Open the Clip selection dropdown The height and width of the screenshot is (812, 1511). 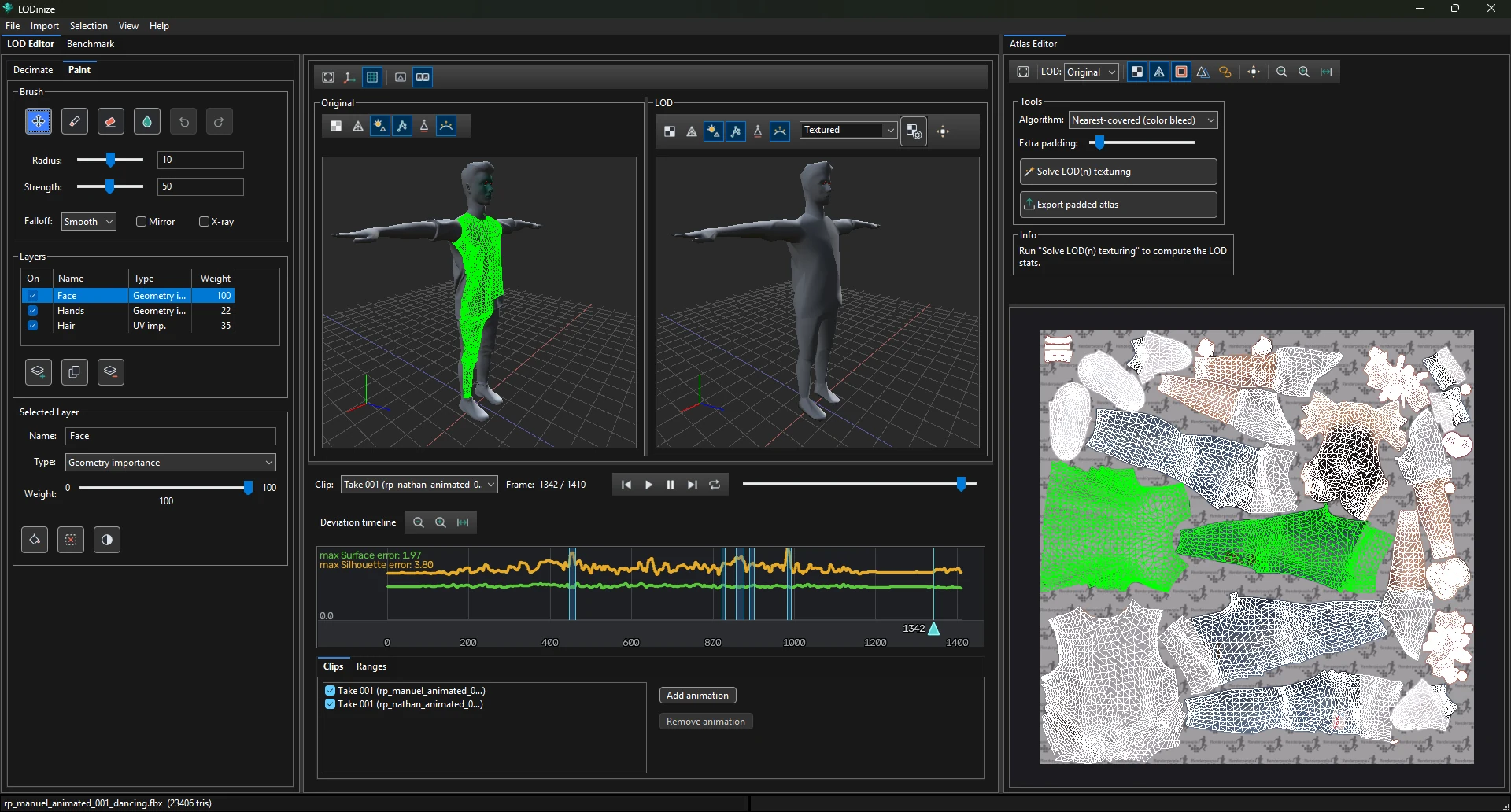[419, 485]
